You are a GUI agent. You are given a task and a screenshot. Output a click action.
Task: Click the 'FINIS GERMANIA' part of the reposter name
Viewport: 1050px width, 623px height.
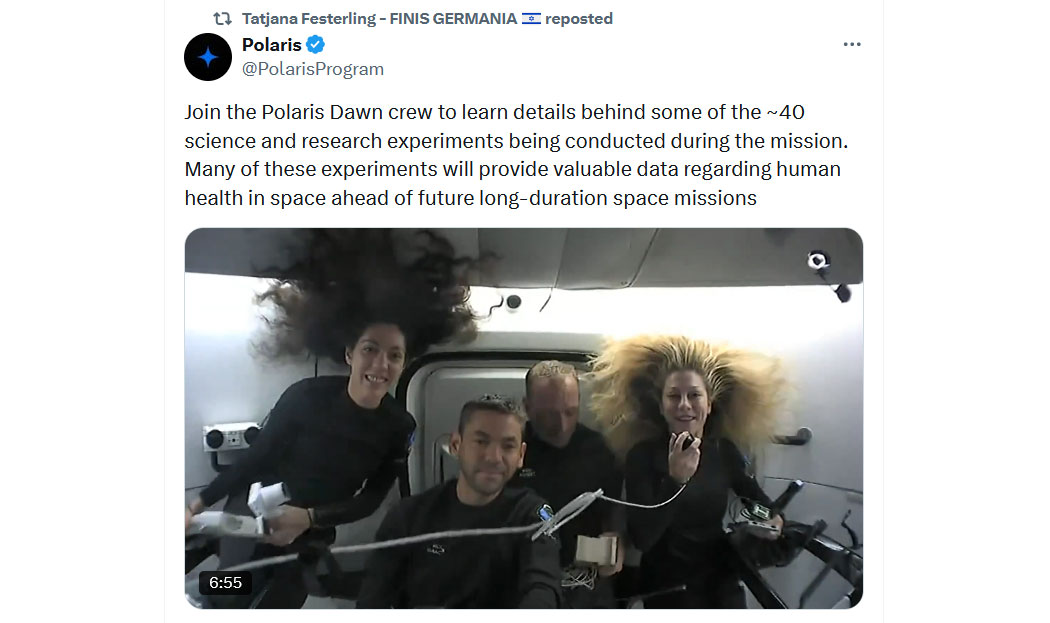tap(453, 19)
